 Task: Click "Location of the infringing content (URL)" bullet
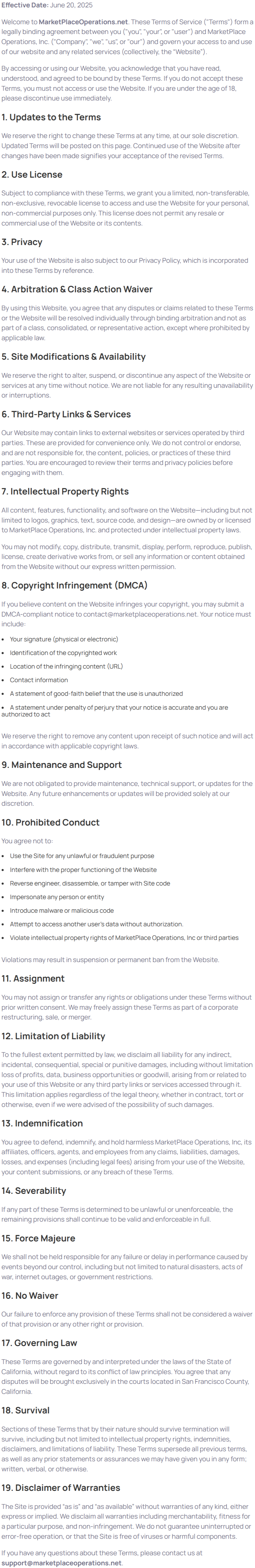[66, 666]
